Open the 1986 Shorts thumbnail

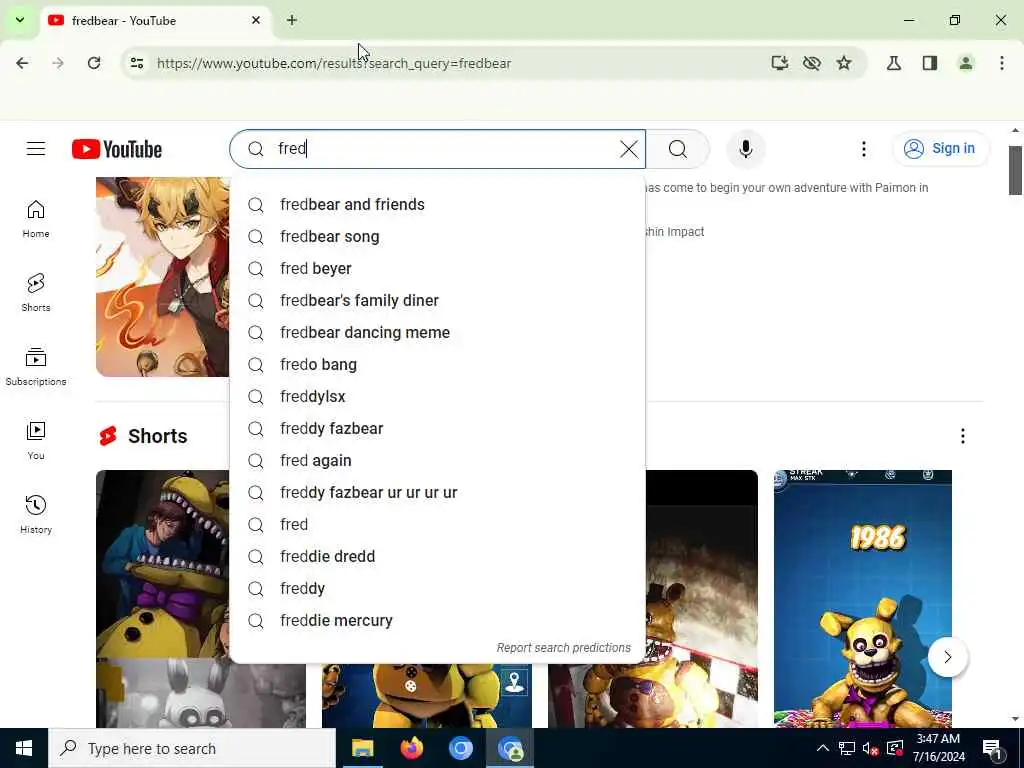tap(863, 598)
